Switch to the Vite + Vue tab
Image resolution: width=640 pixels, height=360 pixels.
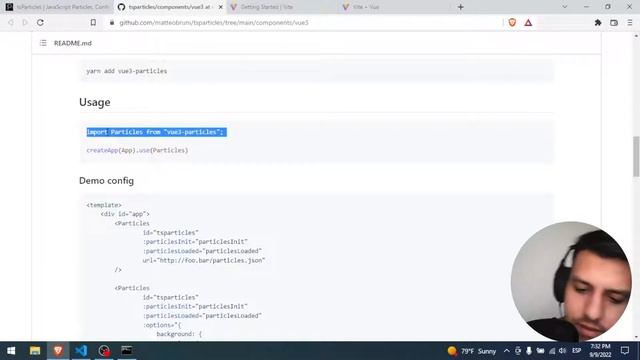(393, 7)
